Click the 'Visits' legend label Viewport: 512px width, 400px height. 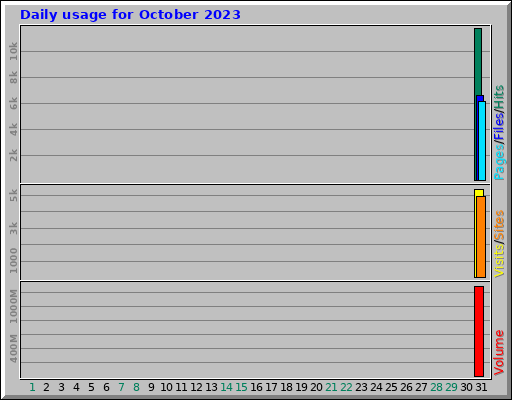point(499,261)
